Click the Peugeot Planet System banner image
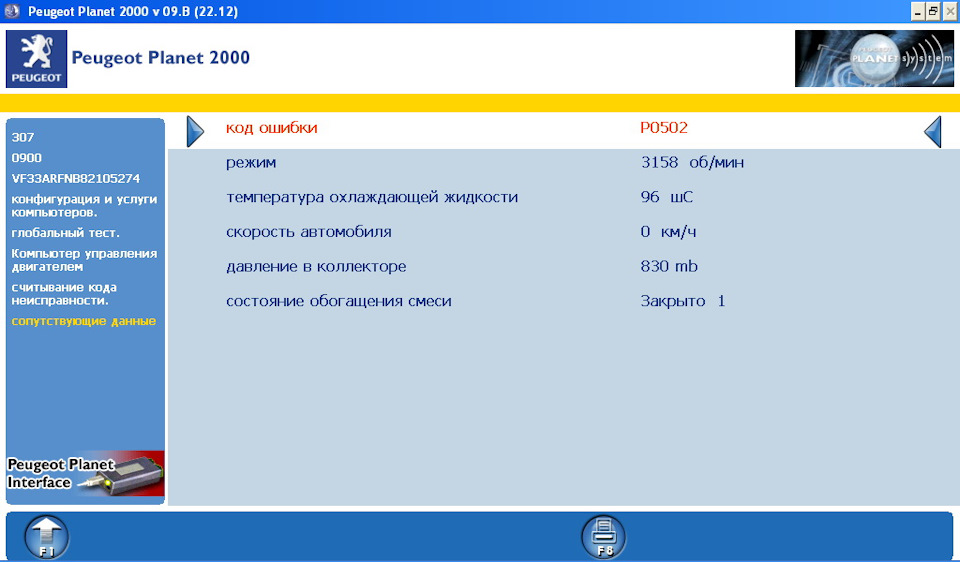The image size is (960, 562). pos(874,59)
